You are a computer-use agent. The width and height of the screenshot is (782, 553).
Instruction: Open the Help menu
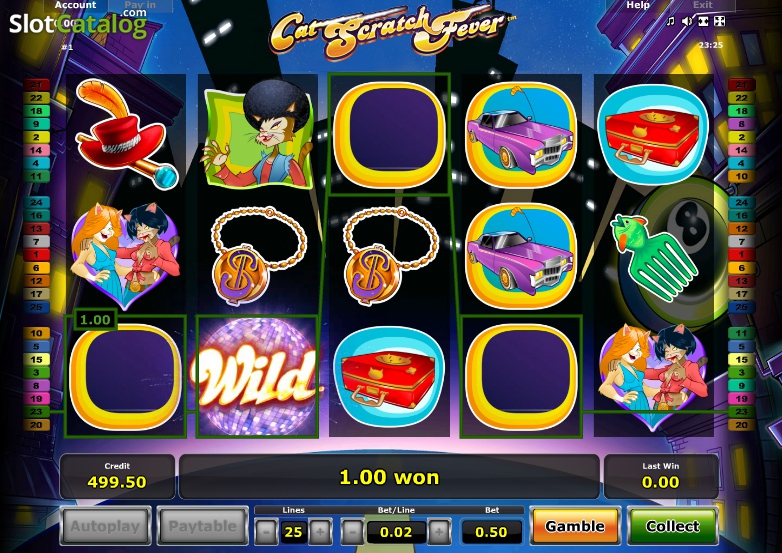pyautogui.click(x=638, y=5)
